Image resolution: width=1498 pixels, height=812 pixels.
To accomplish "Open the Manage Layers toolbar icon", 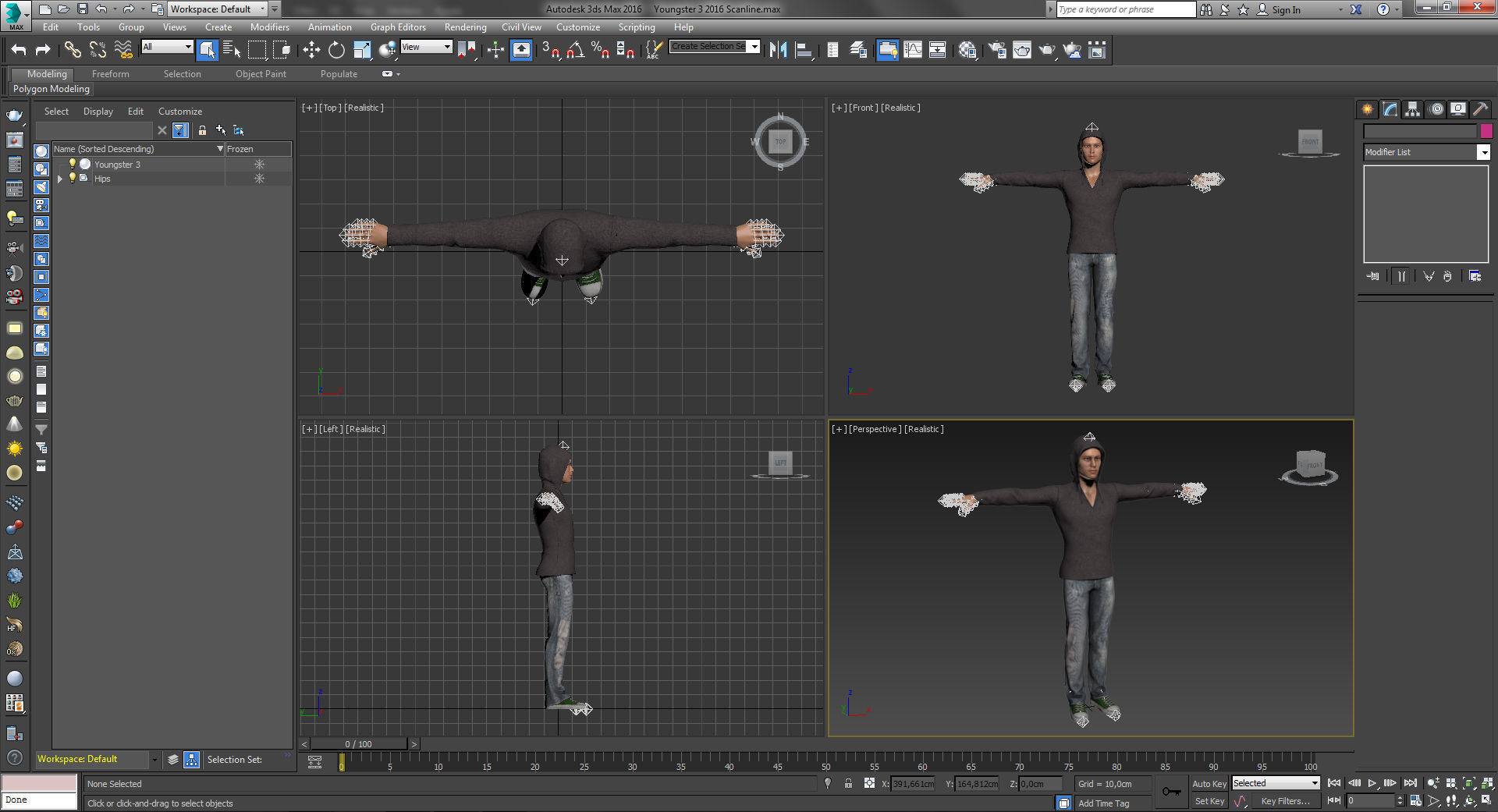I will [858, 50].
